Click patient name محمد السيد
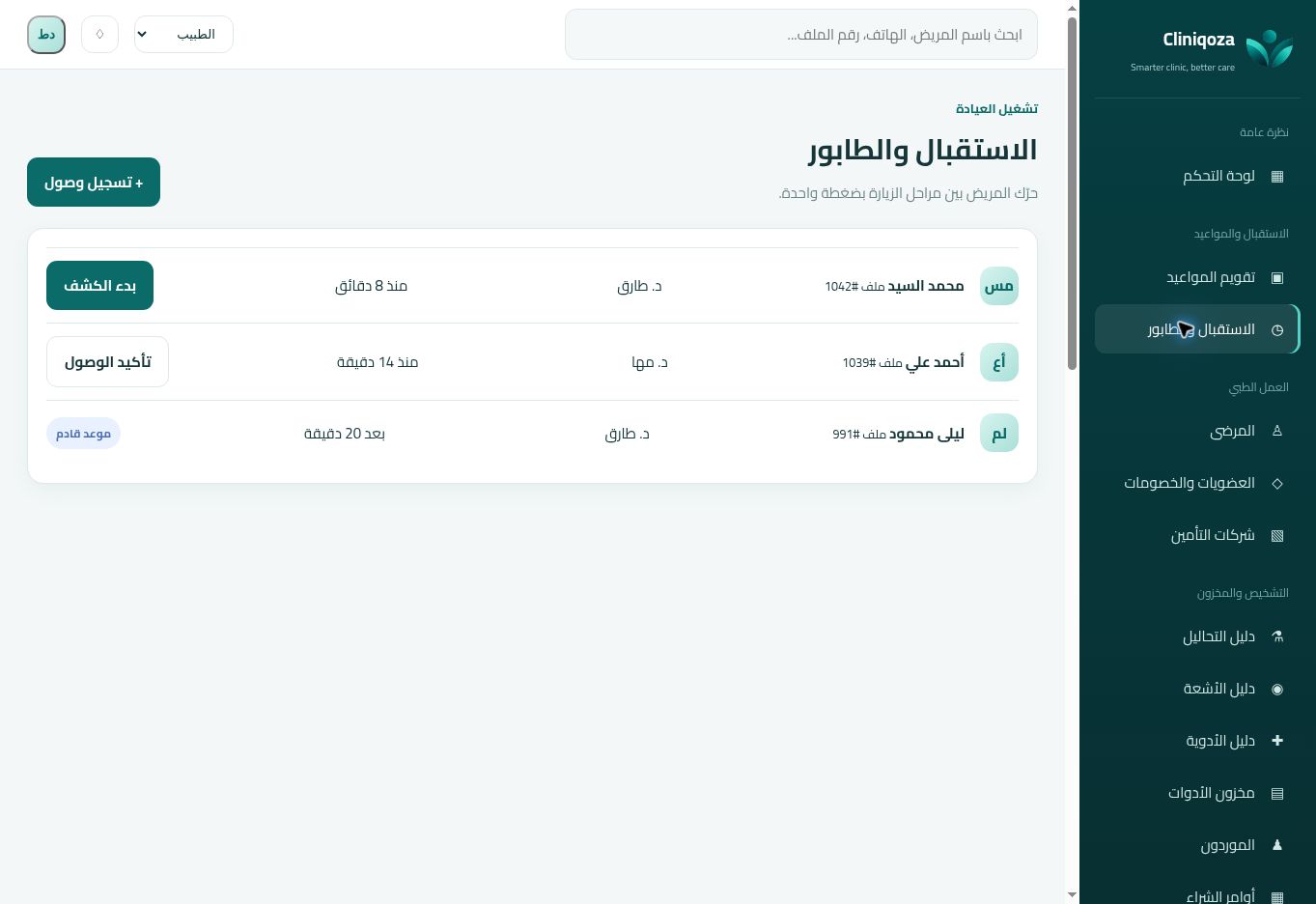The height and width of the screenshot is (904, 1316). (926, 286)
